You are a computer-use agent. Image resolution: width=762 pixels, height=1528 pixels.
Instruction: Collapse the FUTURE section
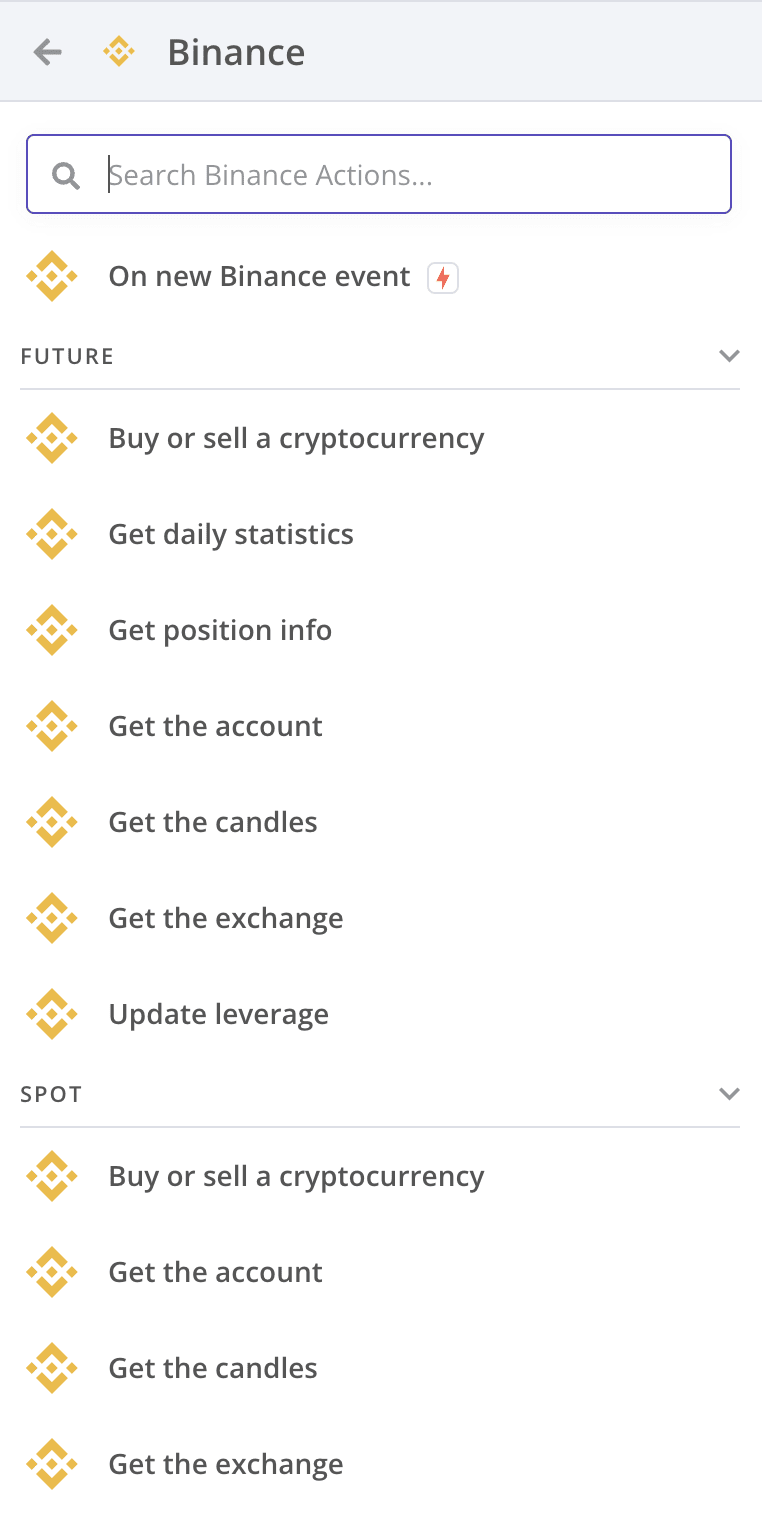coord(729,355)
